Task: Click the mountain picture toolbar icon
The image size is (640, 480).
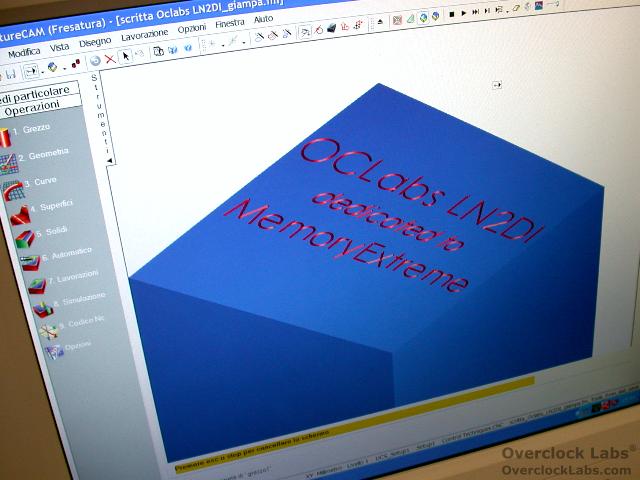Action: [539, 6]
